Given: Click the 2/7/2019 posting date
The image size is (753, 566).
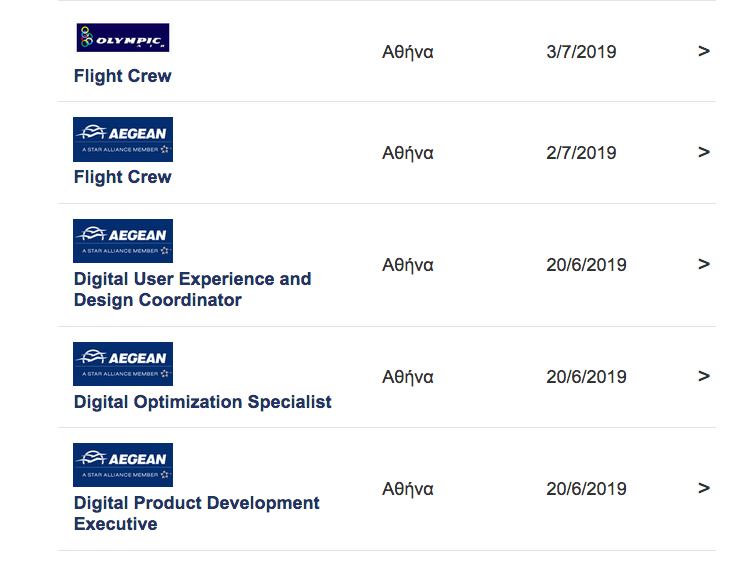Looking at the screenshot, I should (581, 153).
